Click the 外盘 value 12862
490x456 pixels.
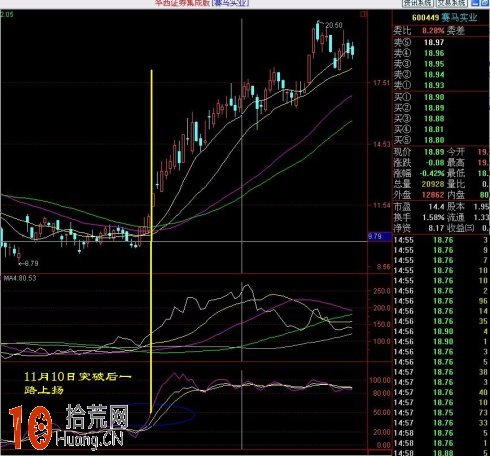[433, 194]
